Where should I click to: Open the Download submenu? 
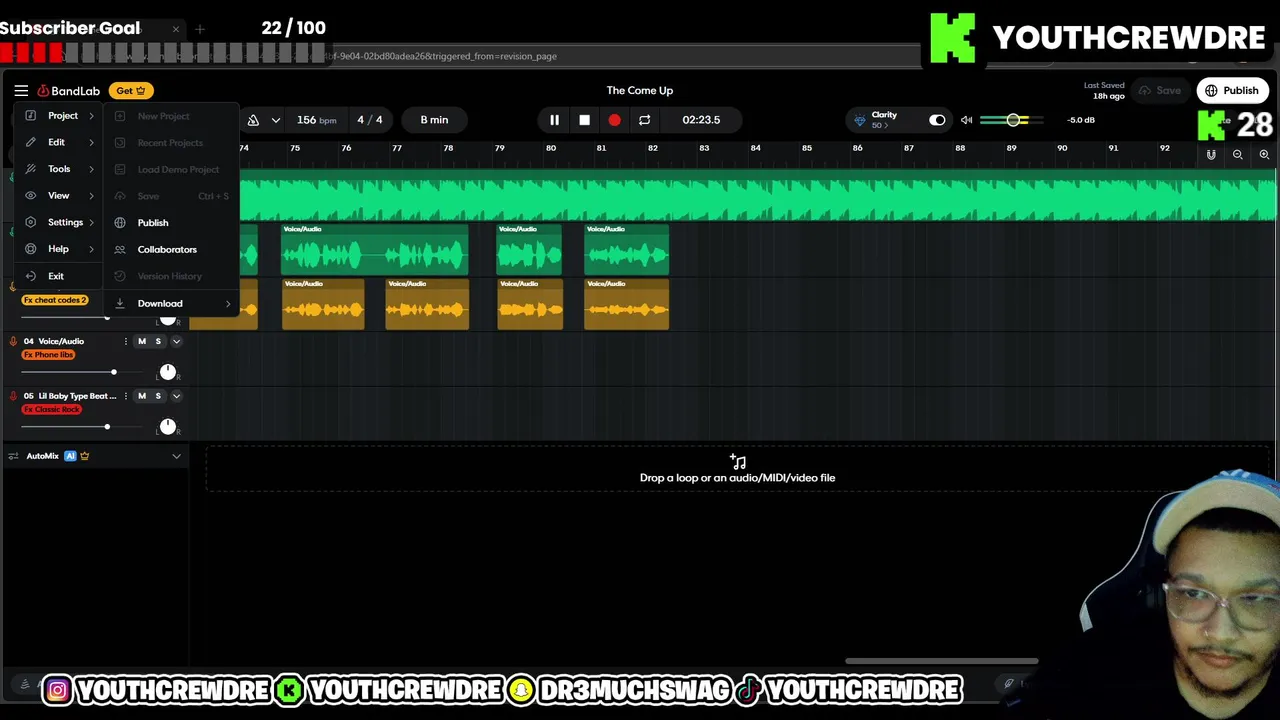[x=173, y=303]
